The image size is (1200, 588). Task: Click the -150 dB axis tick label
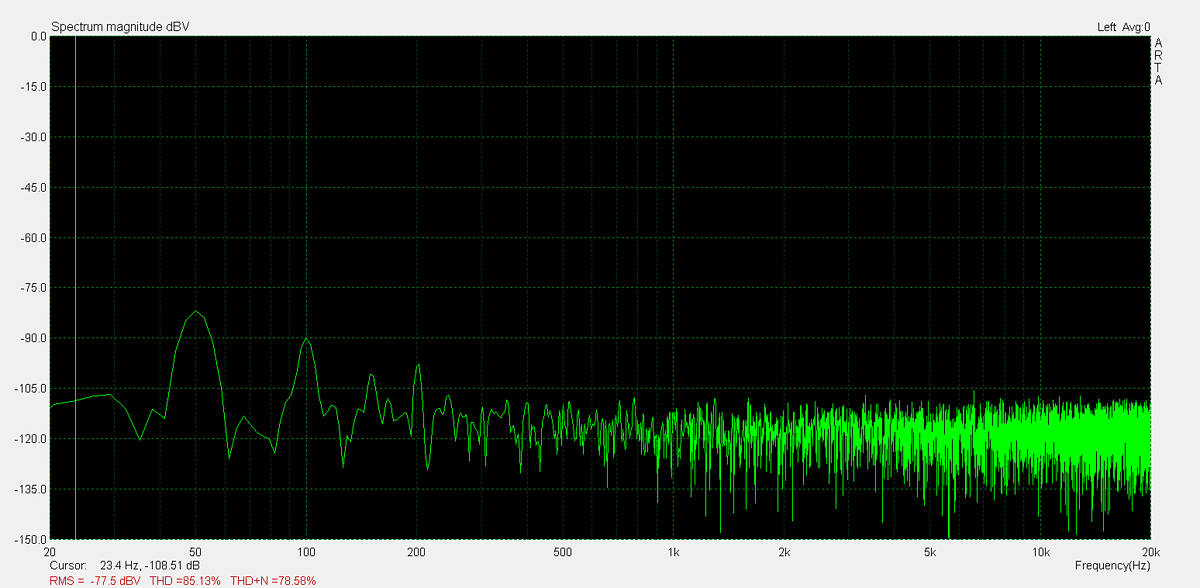point(34,539)
